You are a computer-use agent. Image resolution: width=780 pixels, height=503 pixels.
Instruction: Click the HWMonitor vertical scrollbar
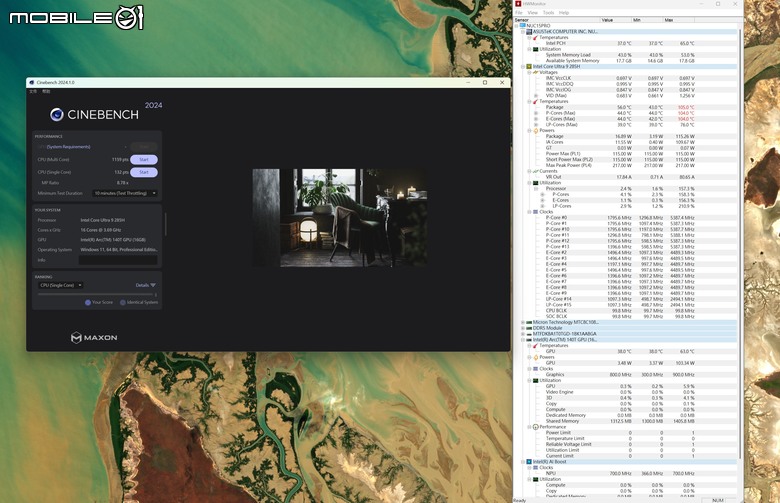pyautogui.click(x=741, y=244)
